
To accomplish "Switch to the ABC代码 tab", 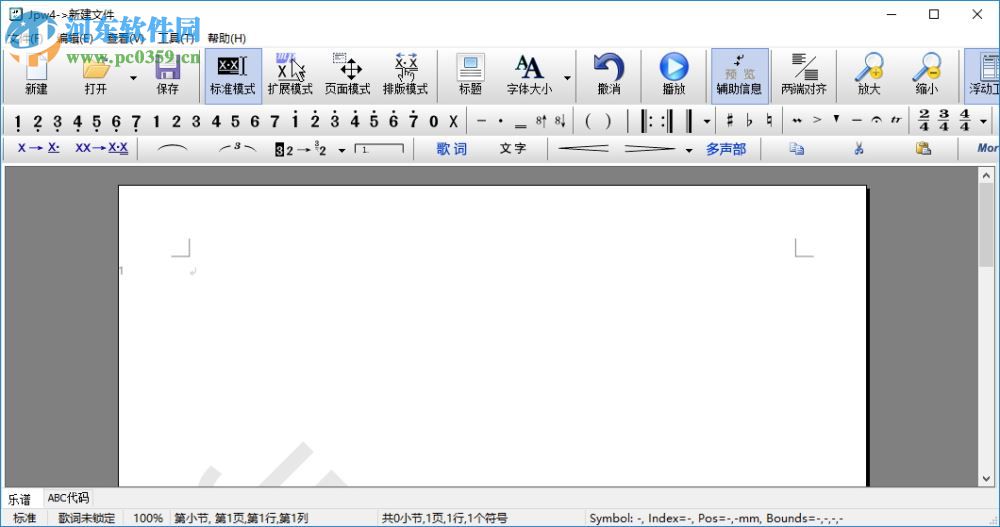I will click(68, 498).
